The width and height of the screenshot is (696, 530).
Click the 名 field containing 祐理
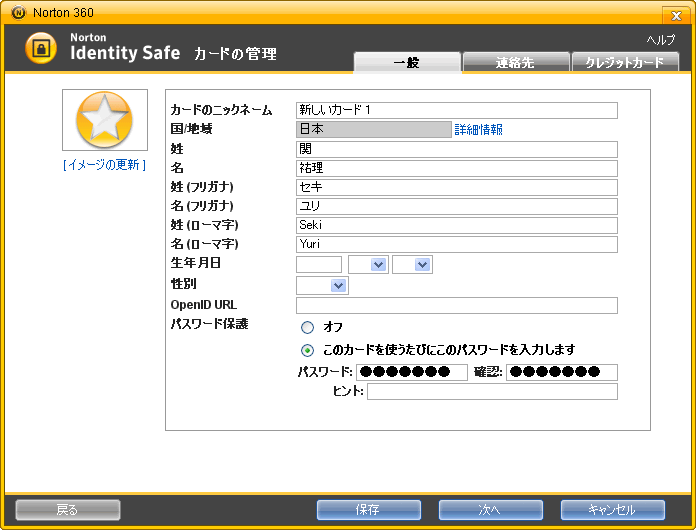[x=457, y=168]
